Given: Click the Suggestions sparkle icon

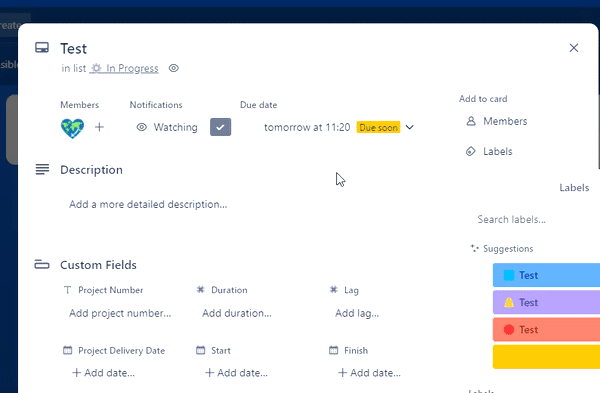Looking at the screenshot, I should click(x=474, y=248).
